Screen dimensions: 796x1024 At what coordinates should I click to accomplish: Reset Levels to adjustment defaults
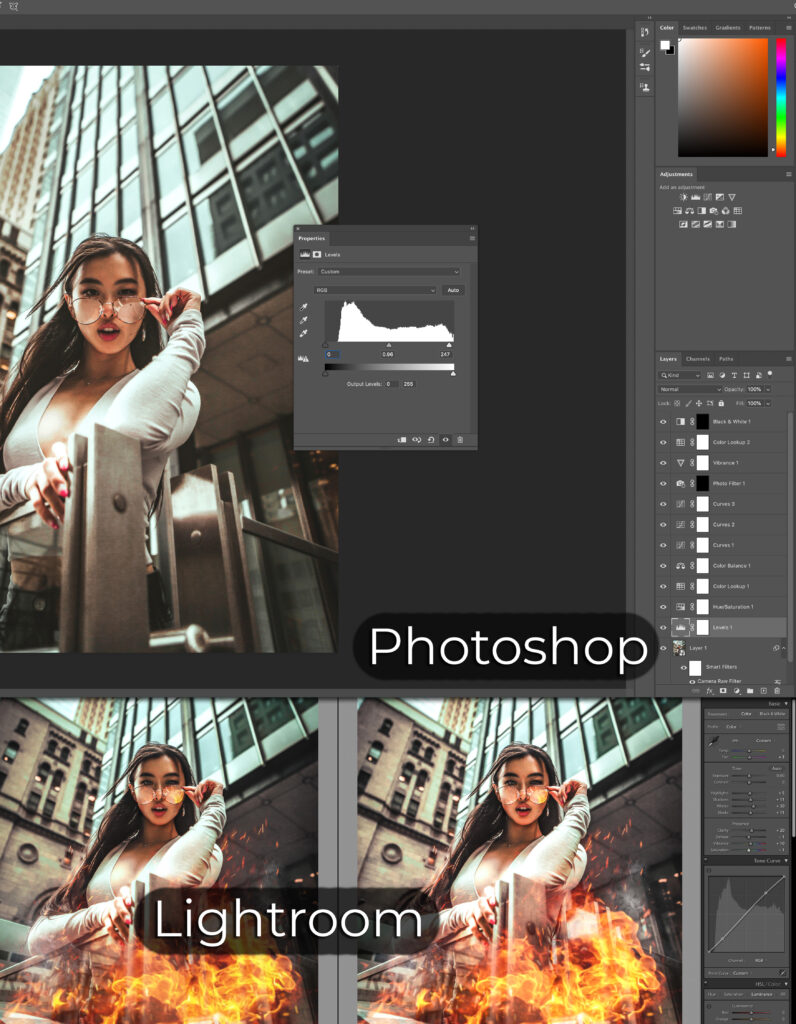pos(431,440)
